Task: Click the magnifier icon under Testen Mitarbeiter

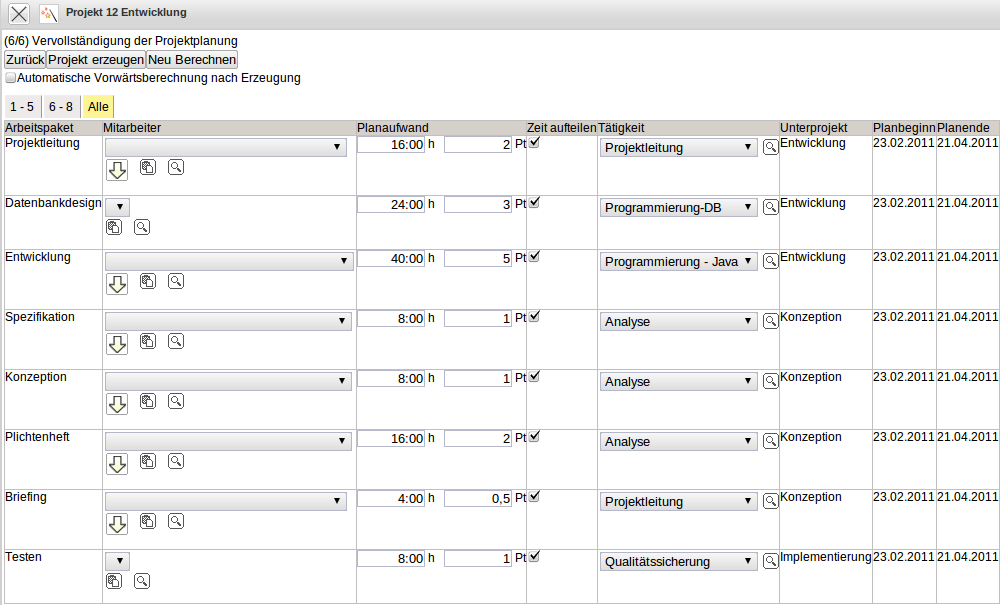Action: tap(142, 581)
